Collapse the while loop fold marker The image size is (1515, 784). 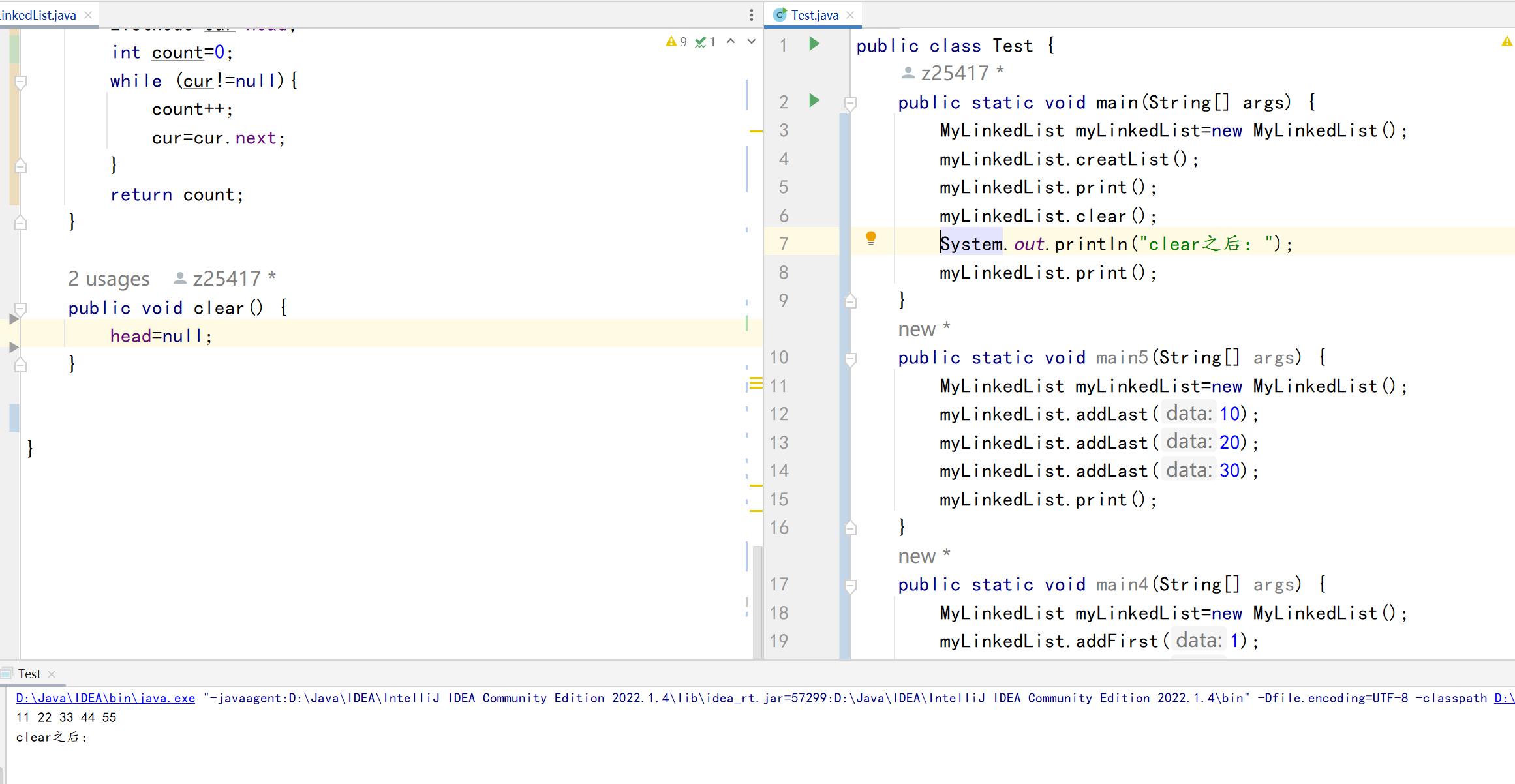click(x=20, y=82)
